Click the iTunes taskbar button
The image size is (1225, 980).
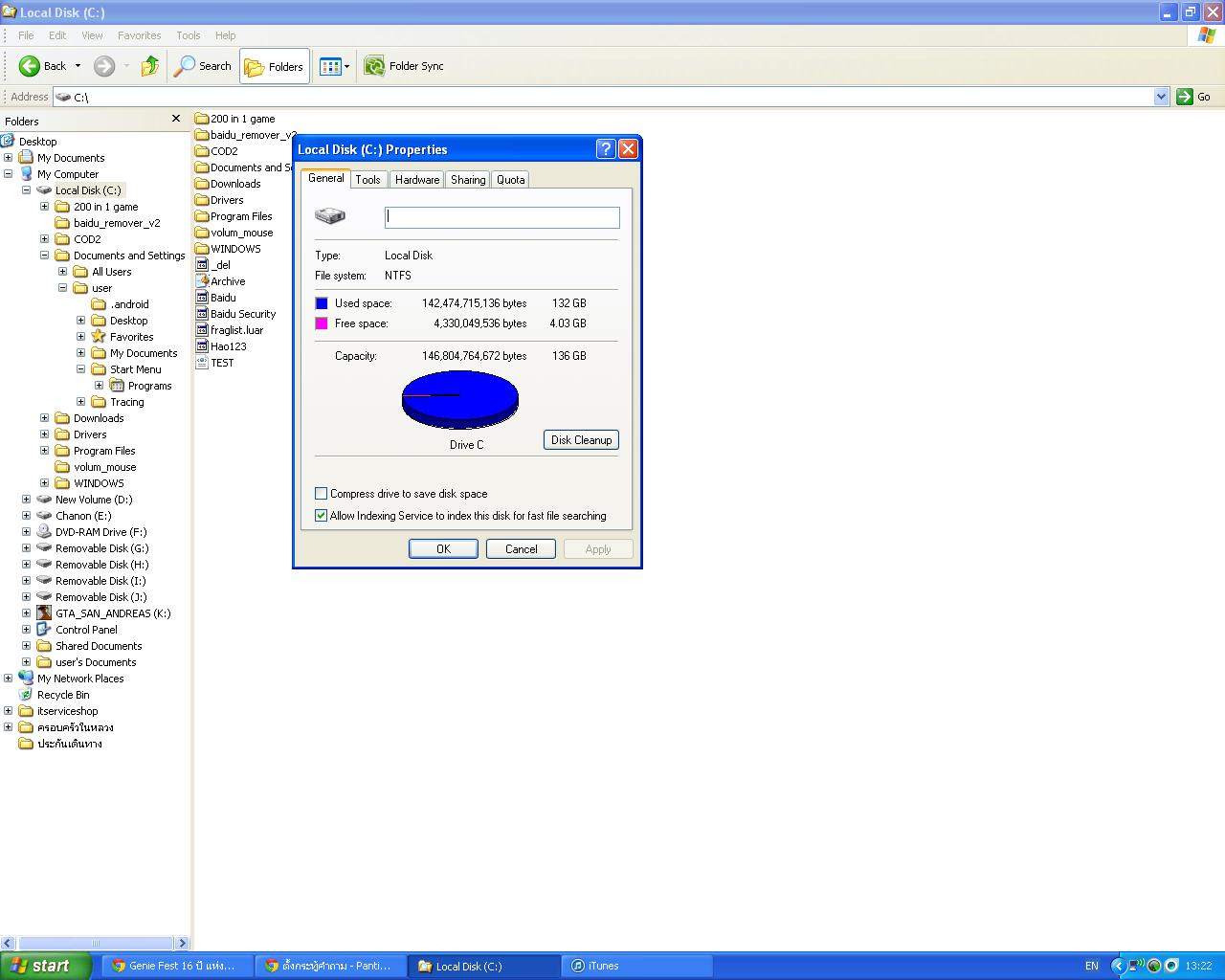(636, 966)
